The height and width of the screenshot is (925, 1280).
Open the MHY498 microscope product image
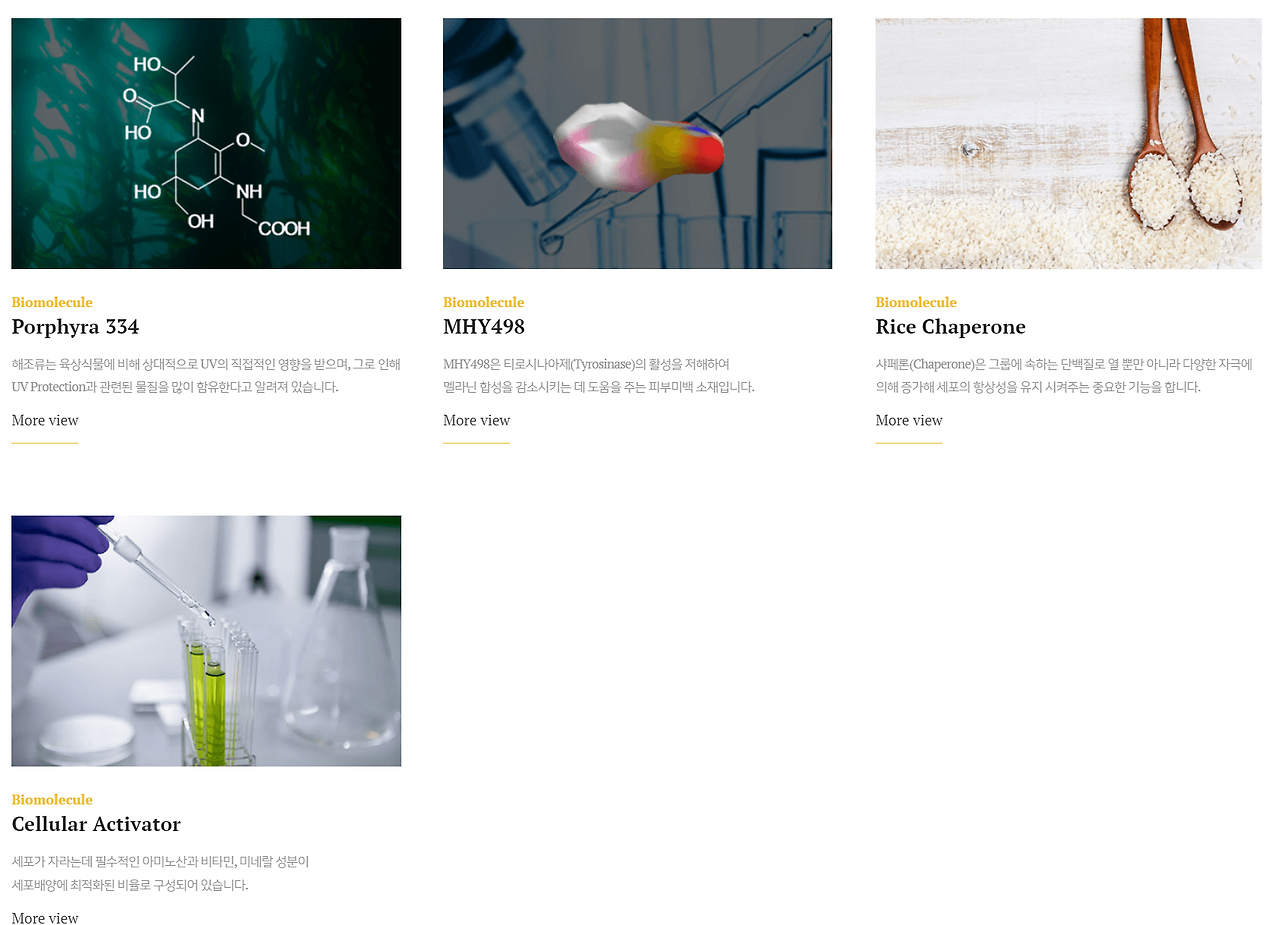637,143
